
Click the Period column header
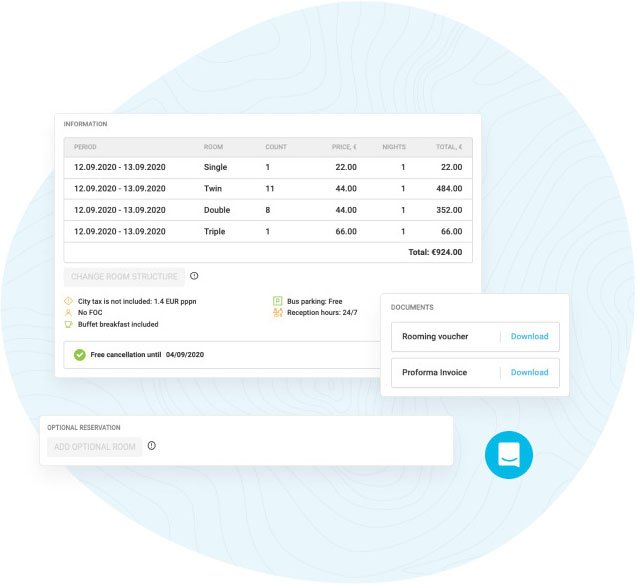point(85,147)
